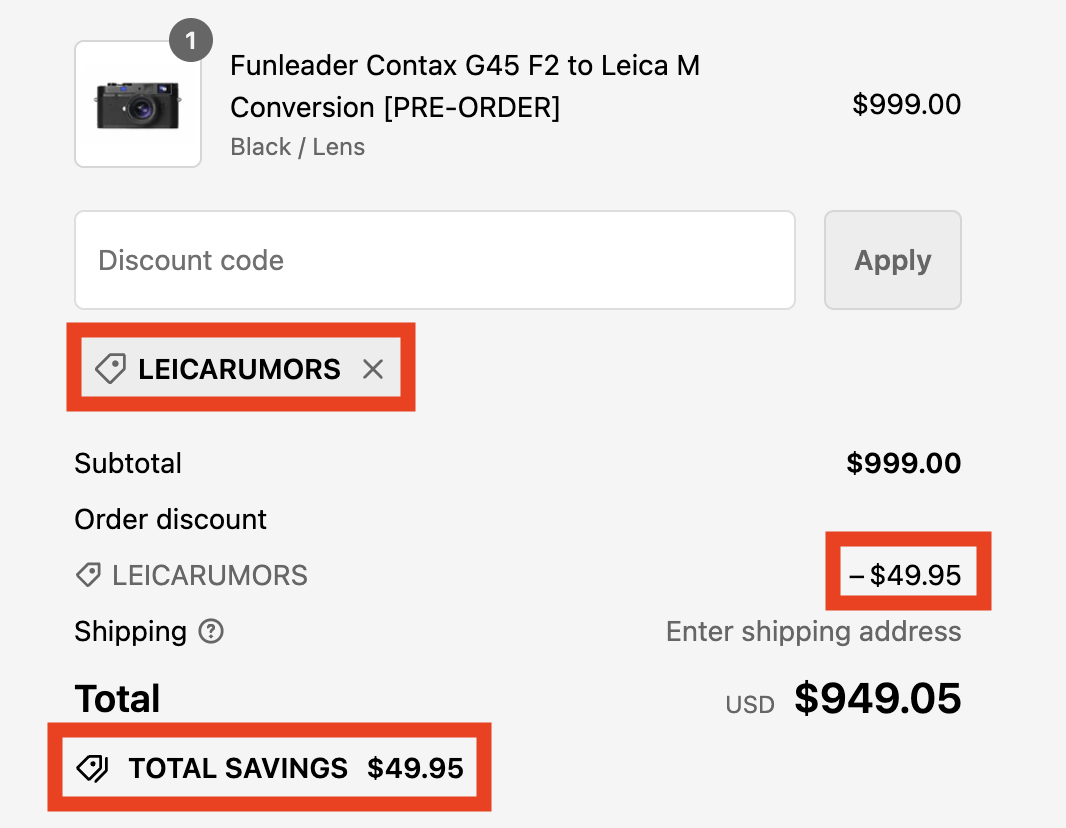Click the $999.00 product price
The image size is (1066, 828).
(906, 104)
